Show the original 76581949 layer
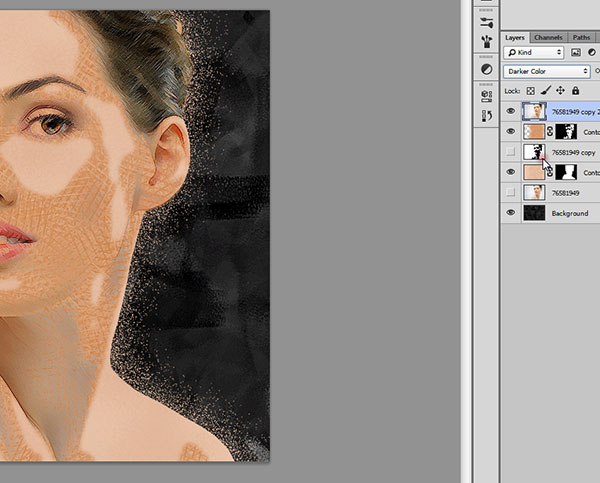Viewport: 600px width, 483px height. click(x=511, y=192)
